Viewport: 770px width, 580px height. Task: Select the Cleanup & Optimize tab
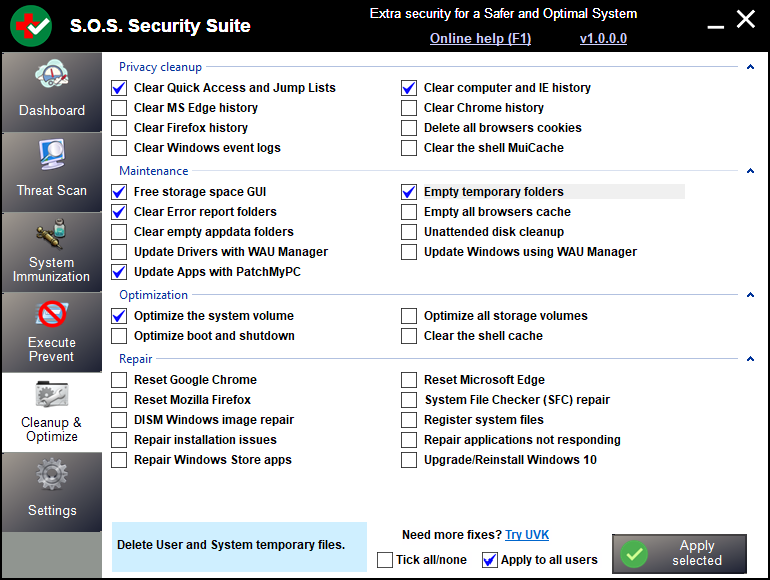tap(52, 413)
